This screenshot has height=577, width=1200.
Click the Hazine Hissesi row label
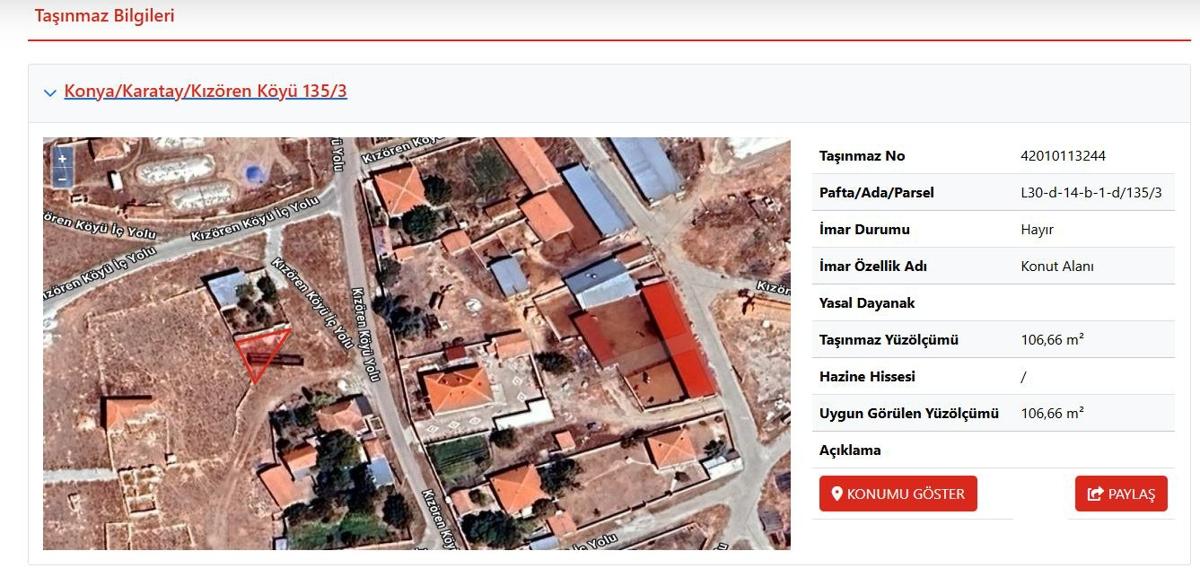pos(867,377)
